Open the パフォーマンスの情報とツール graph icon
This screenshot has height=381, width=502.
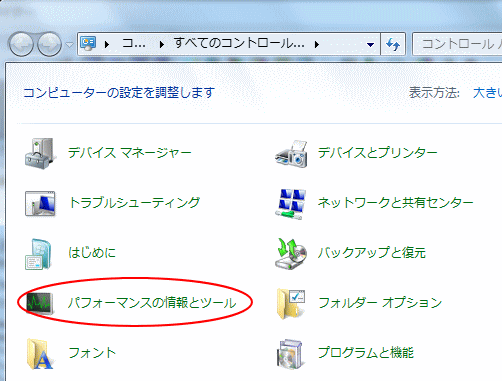40,303
